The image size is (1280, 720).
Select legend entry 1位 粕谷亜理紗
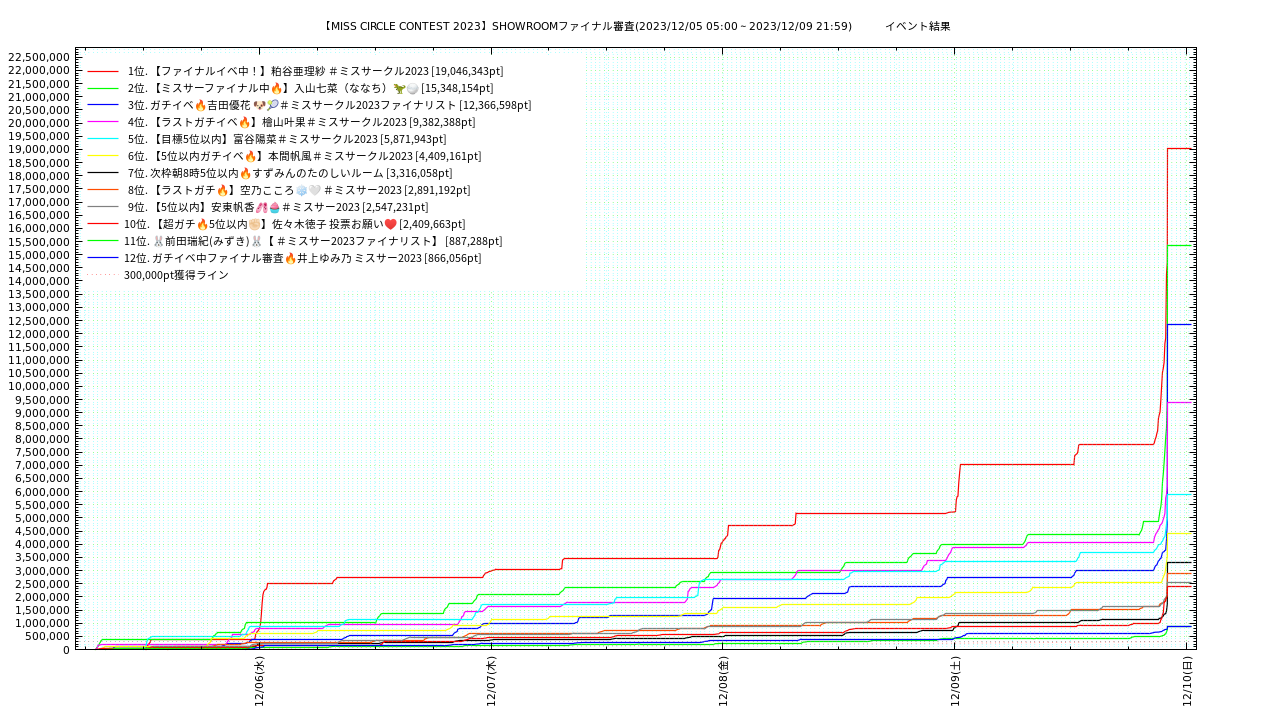point(315,72)
